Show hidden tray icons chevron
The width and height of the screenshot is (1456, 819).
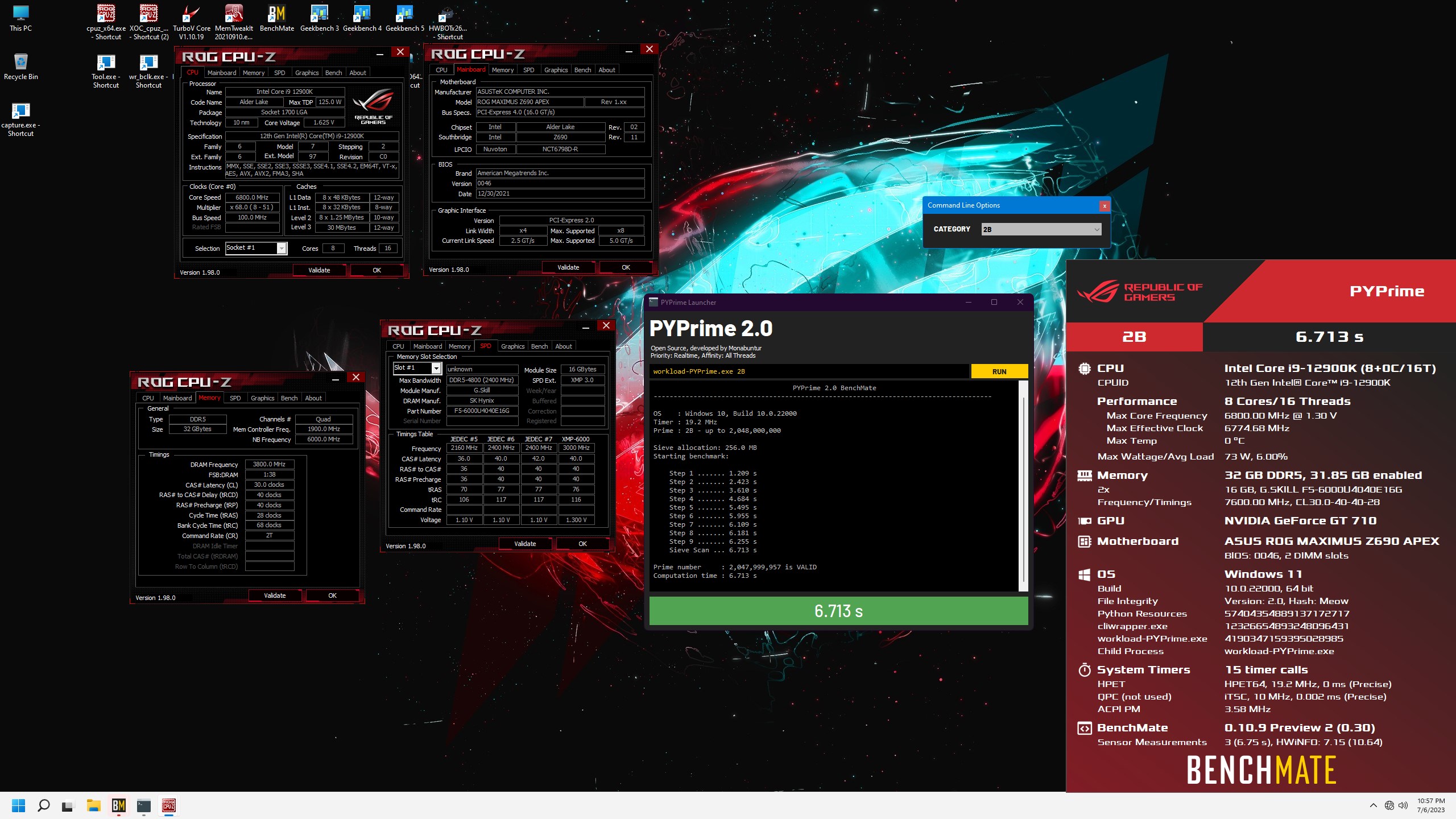[1373, 805]
